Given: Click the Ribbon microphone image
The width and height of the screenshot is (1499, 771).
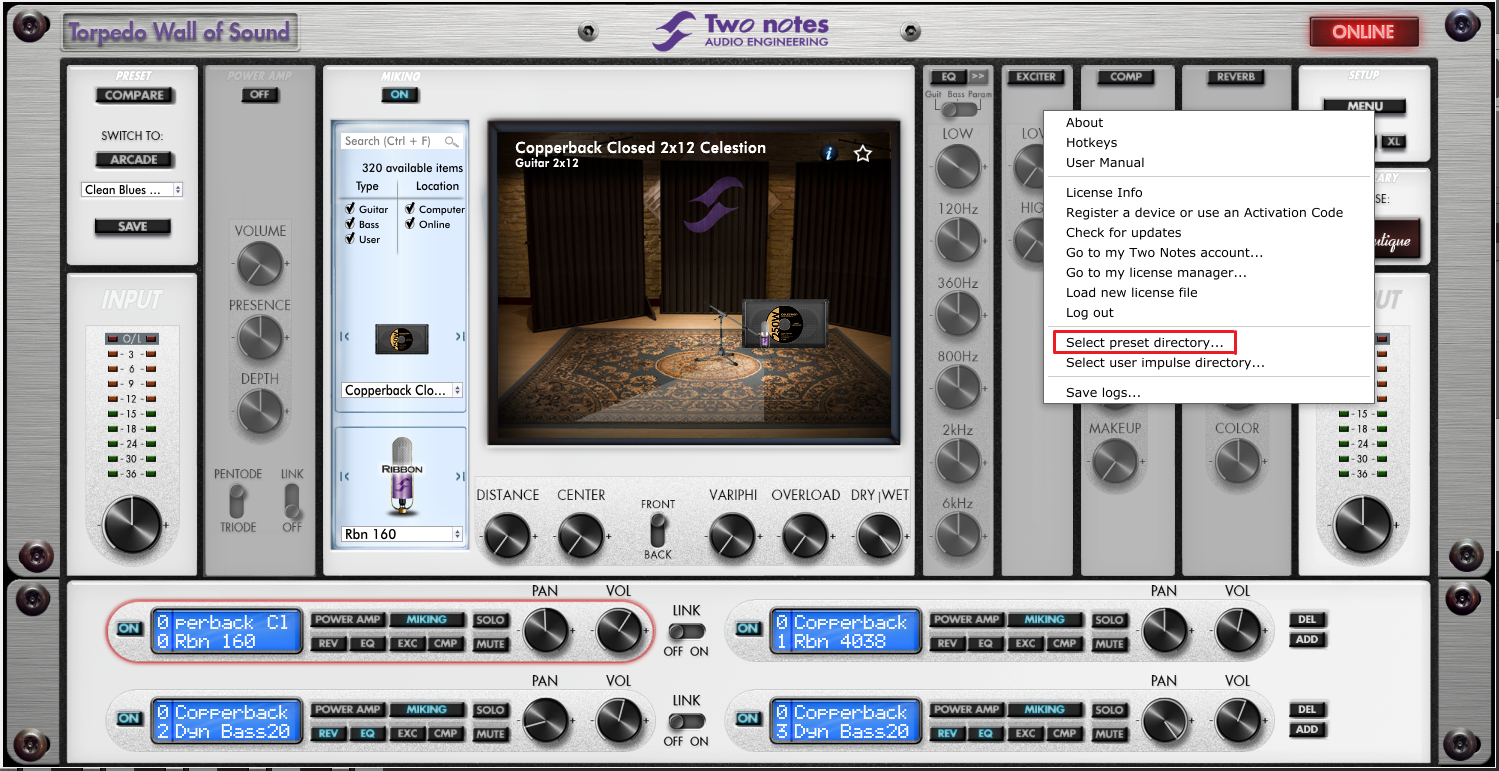Looking at the screenshot, I should point(402,478).
